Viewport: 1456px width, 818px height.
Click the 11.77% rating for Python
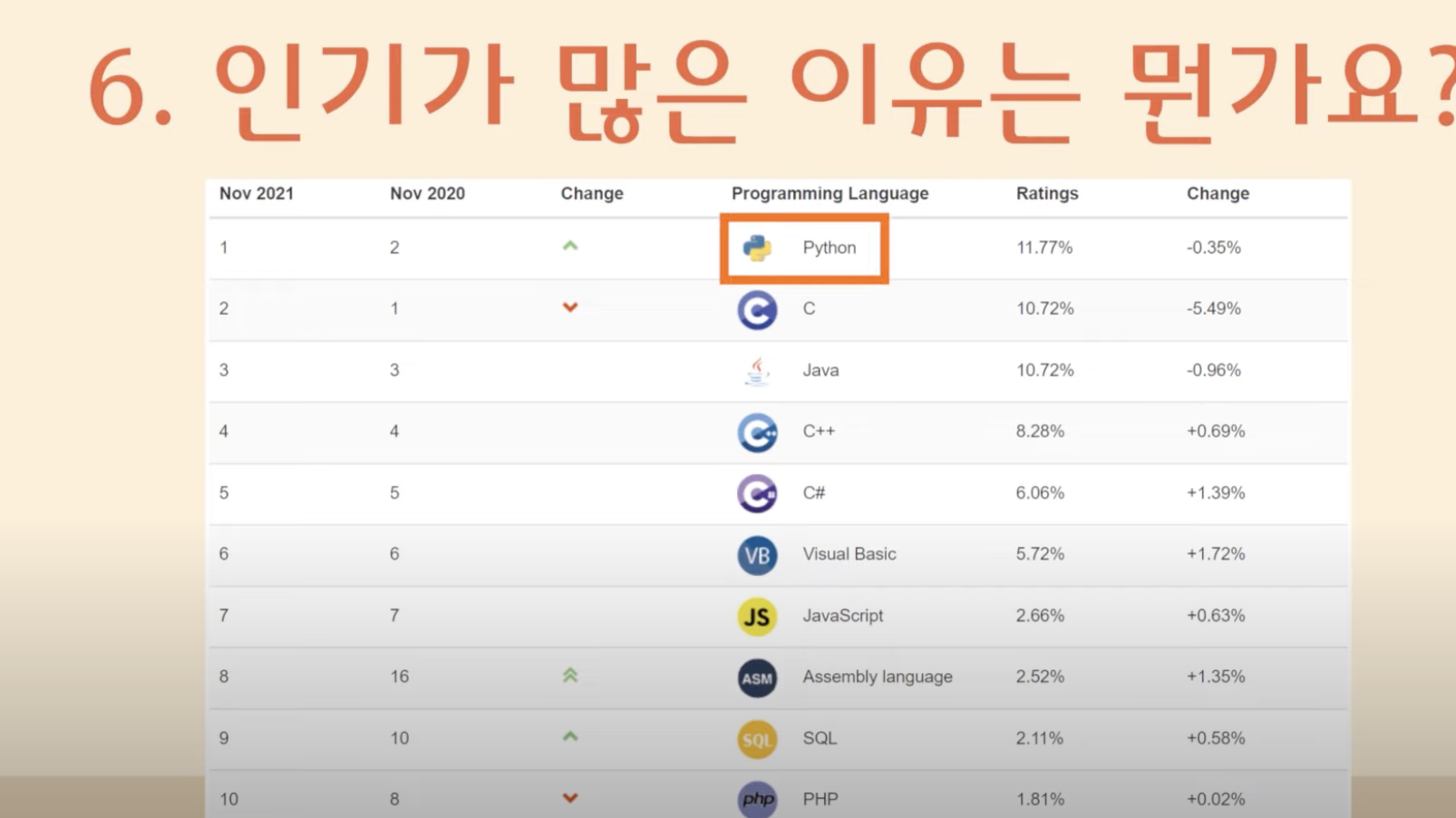[1044, 248]
